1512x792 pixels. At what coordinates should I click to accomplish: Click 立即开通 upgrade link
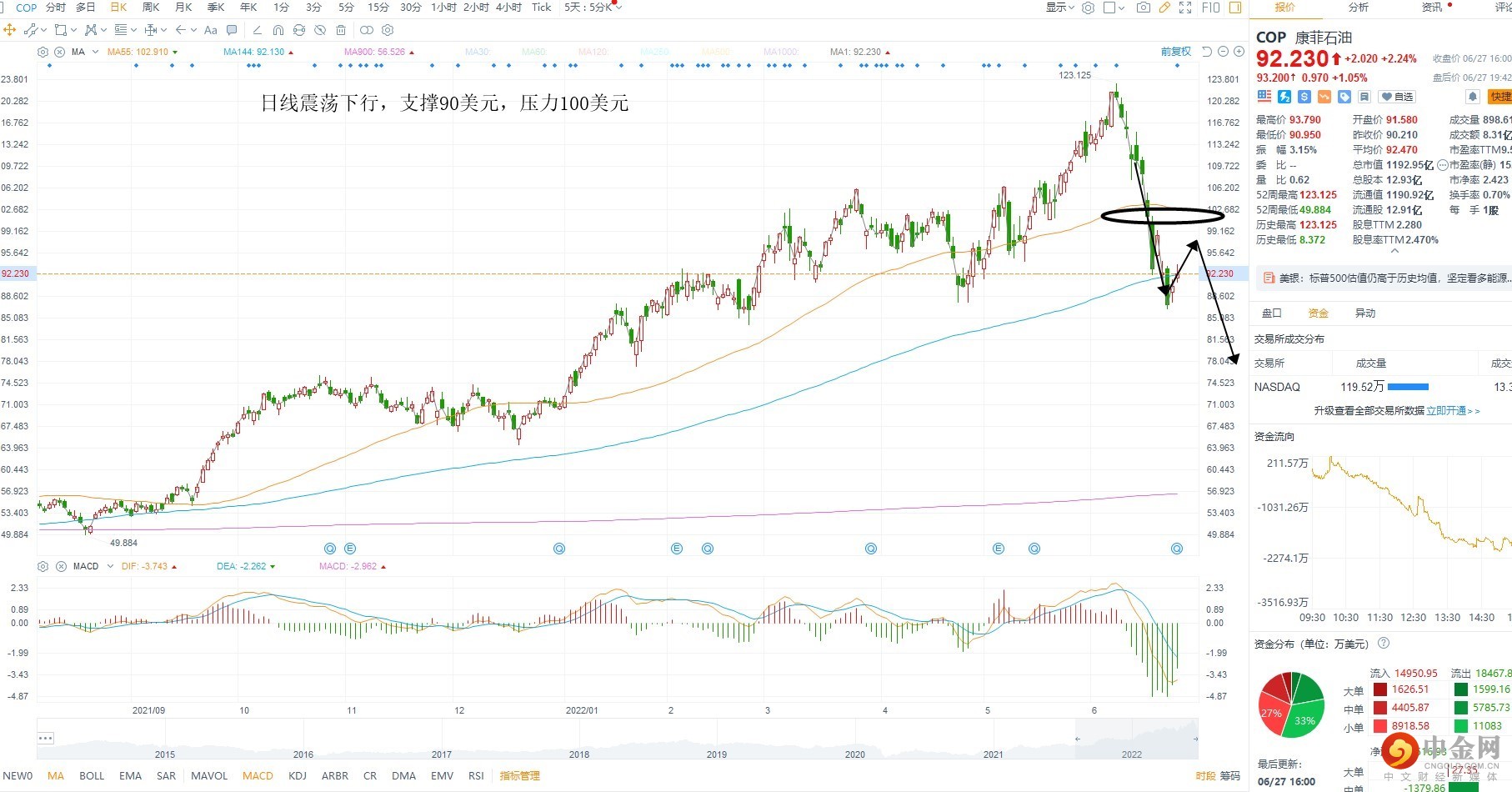pos(1453,411)
